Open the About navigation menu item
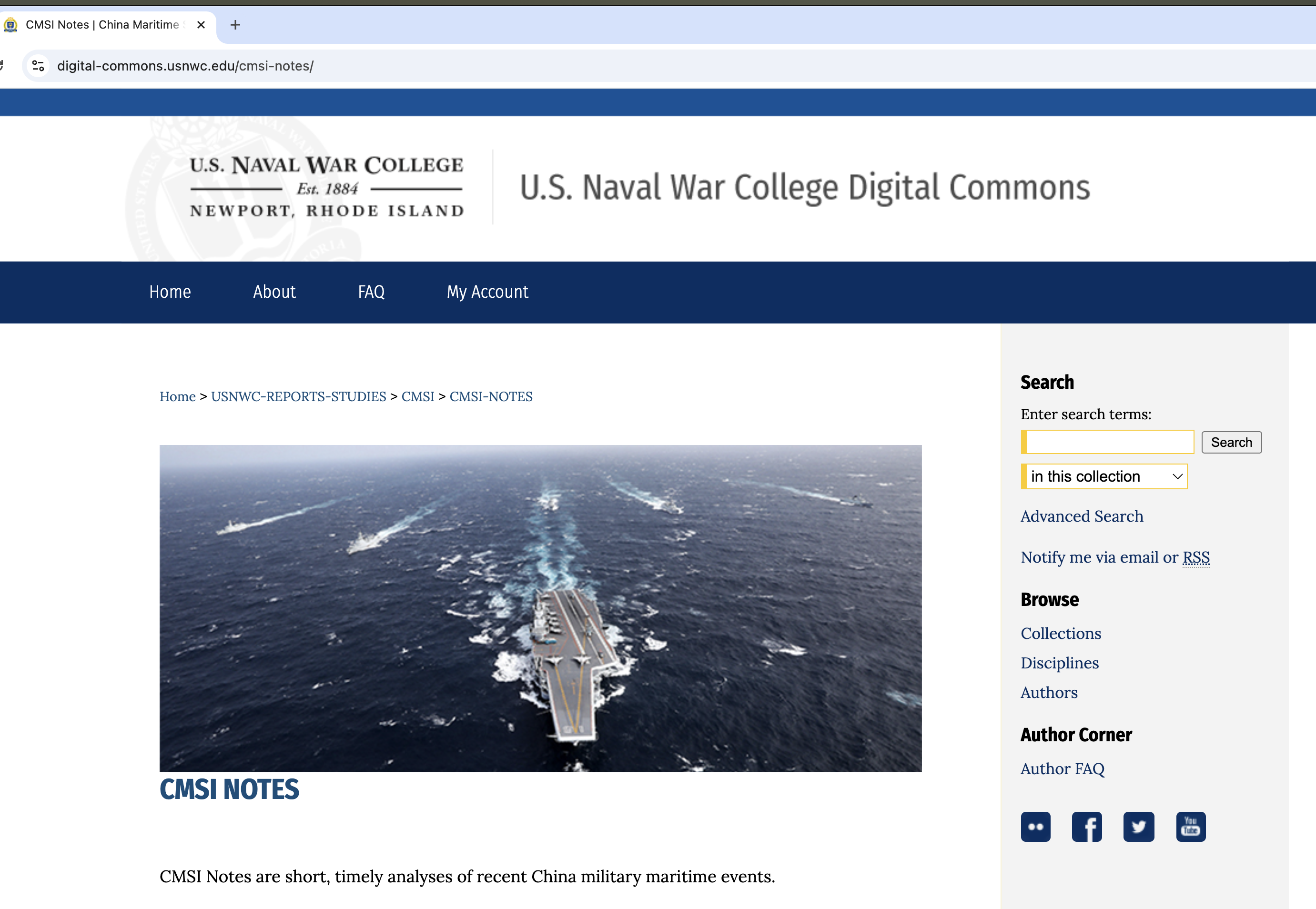 274,292
